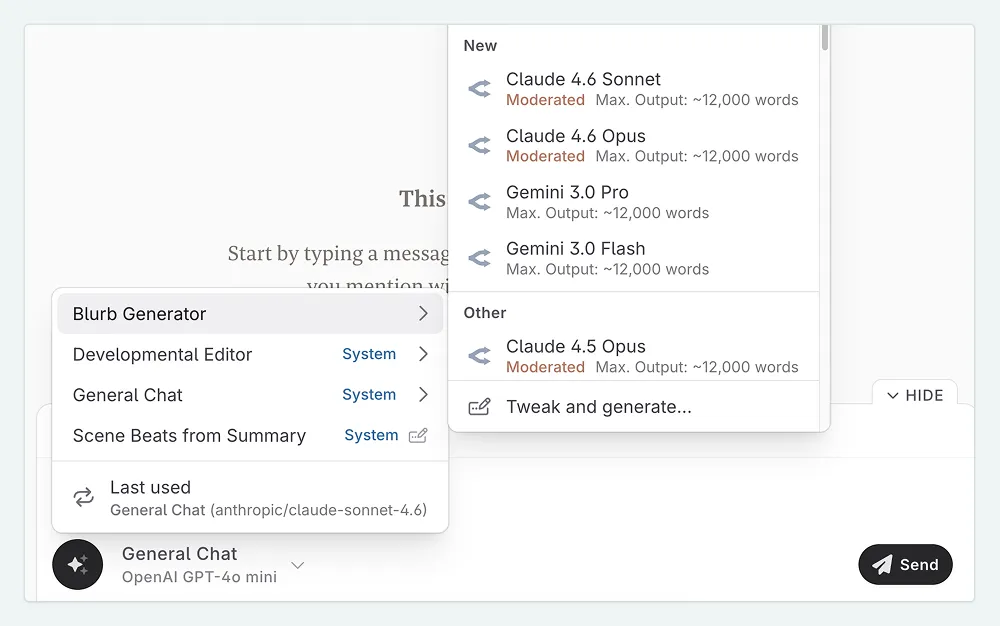Collapse the panel with the HIDE button

[x=914, y=395]
